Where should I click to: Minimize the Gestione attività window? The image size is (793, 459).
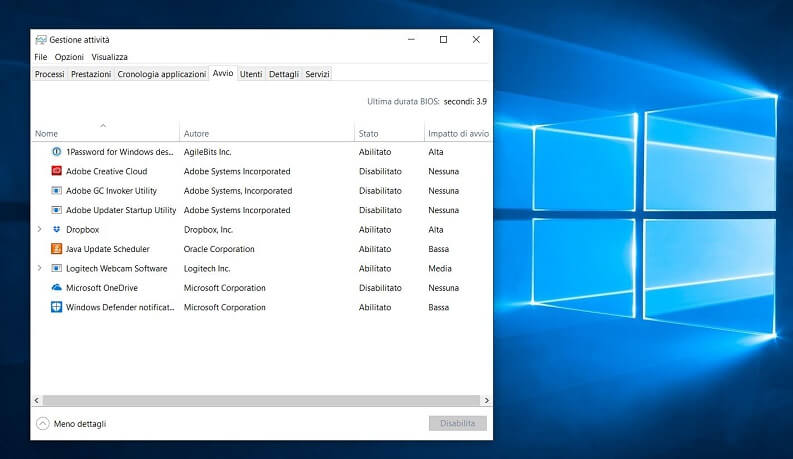[x=411, y=39]
